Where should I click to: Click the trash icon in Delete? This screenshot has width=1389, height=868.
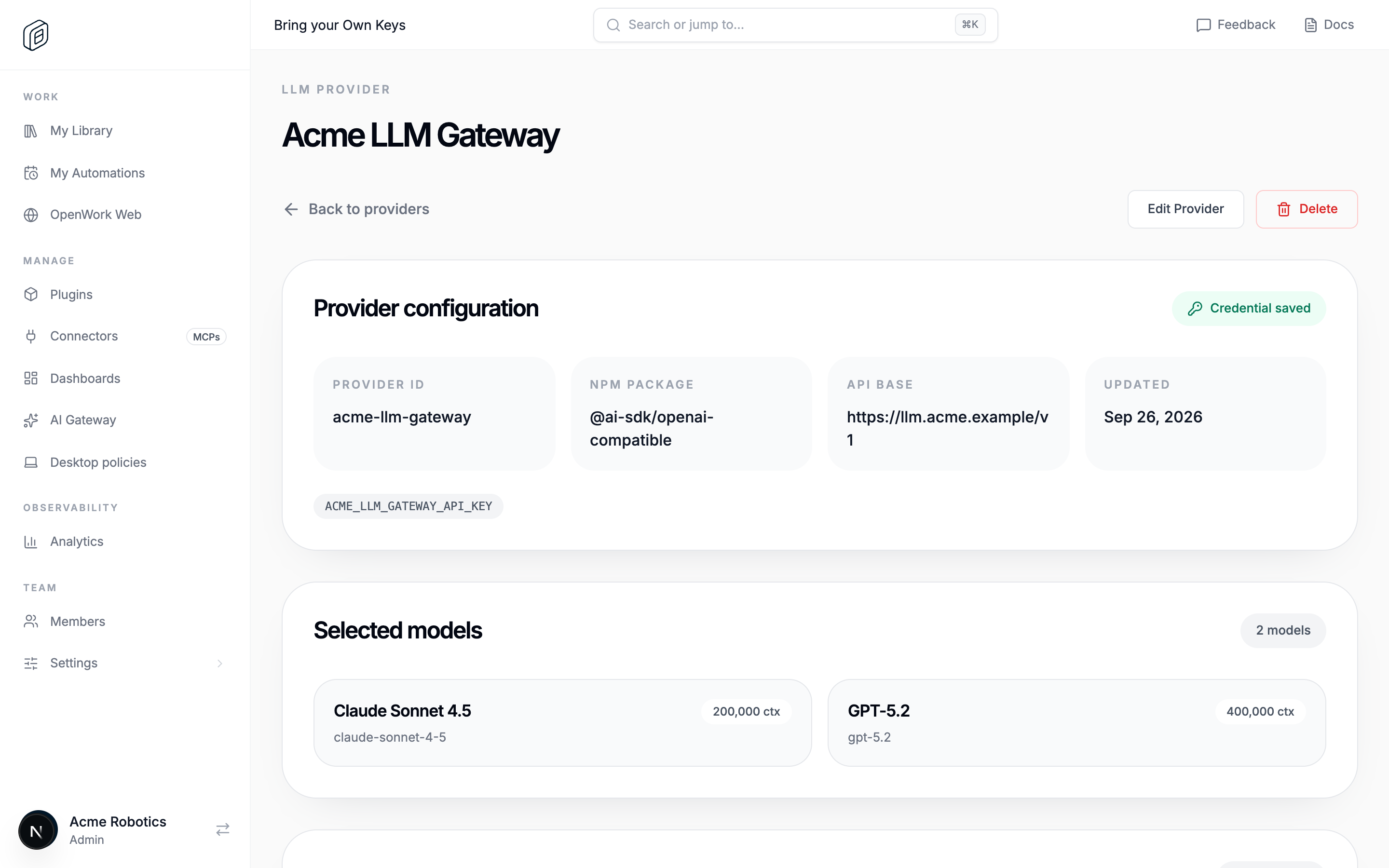tap(1284, 210)
